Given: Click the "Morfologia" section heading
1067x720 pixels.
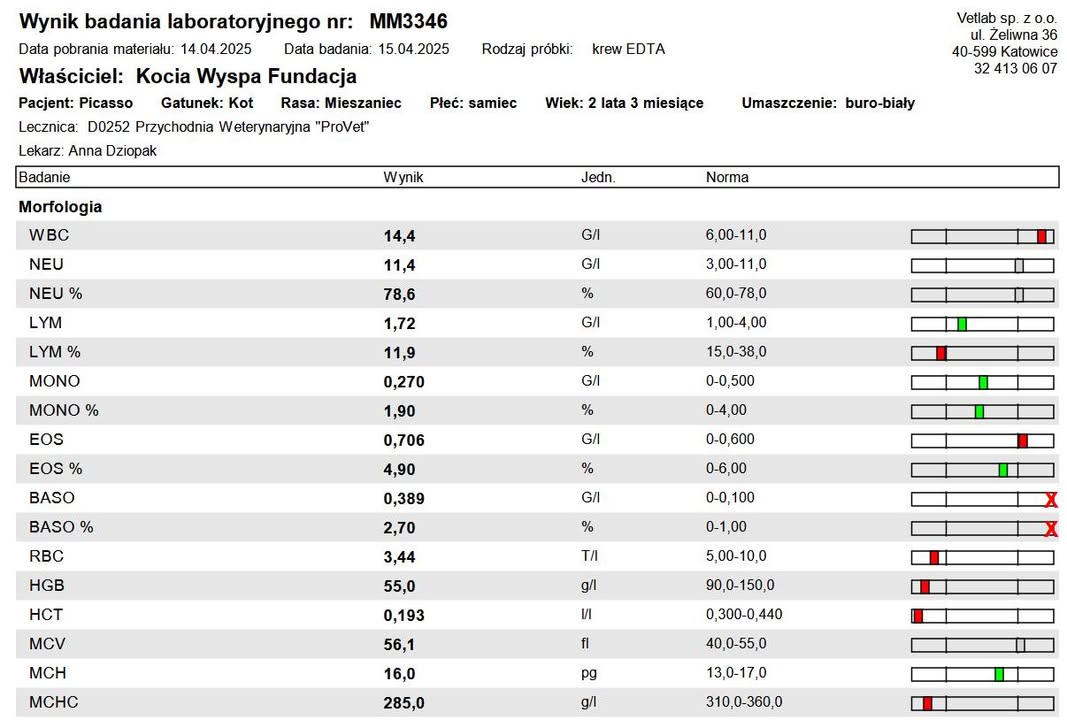Looking at the screenshot, I should pos(60,207).
